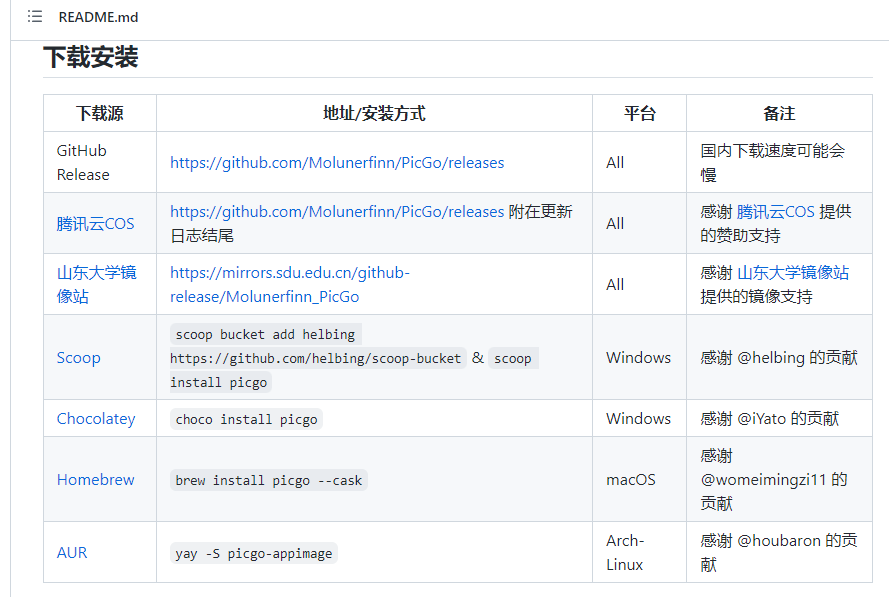This screenshot has width=889, height=597.
Task: Open the mirrors.sdu.edu.cn mirror URL link
Action: [290, 285]
